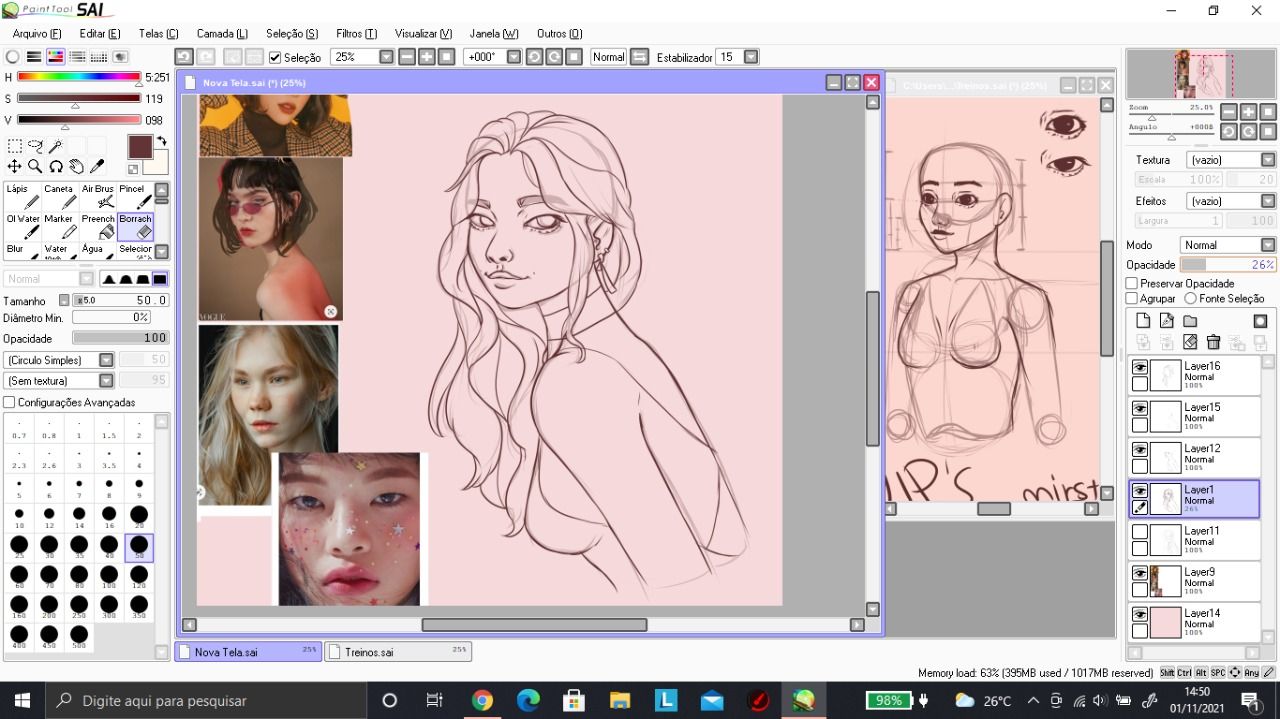Select the Caneta pen tool

[59, 197]
